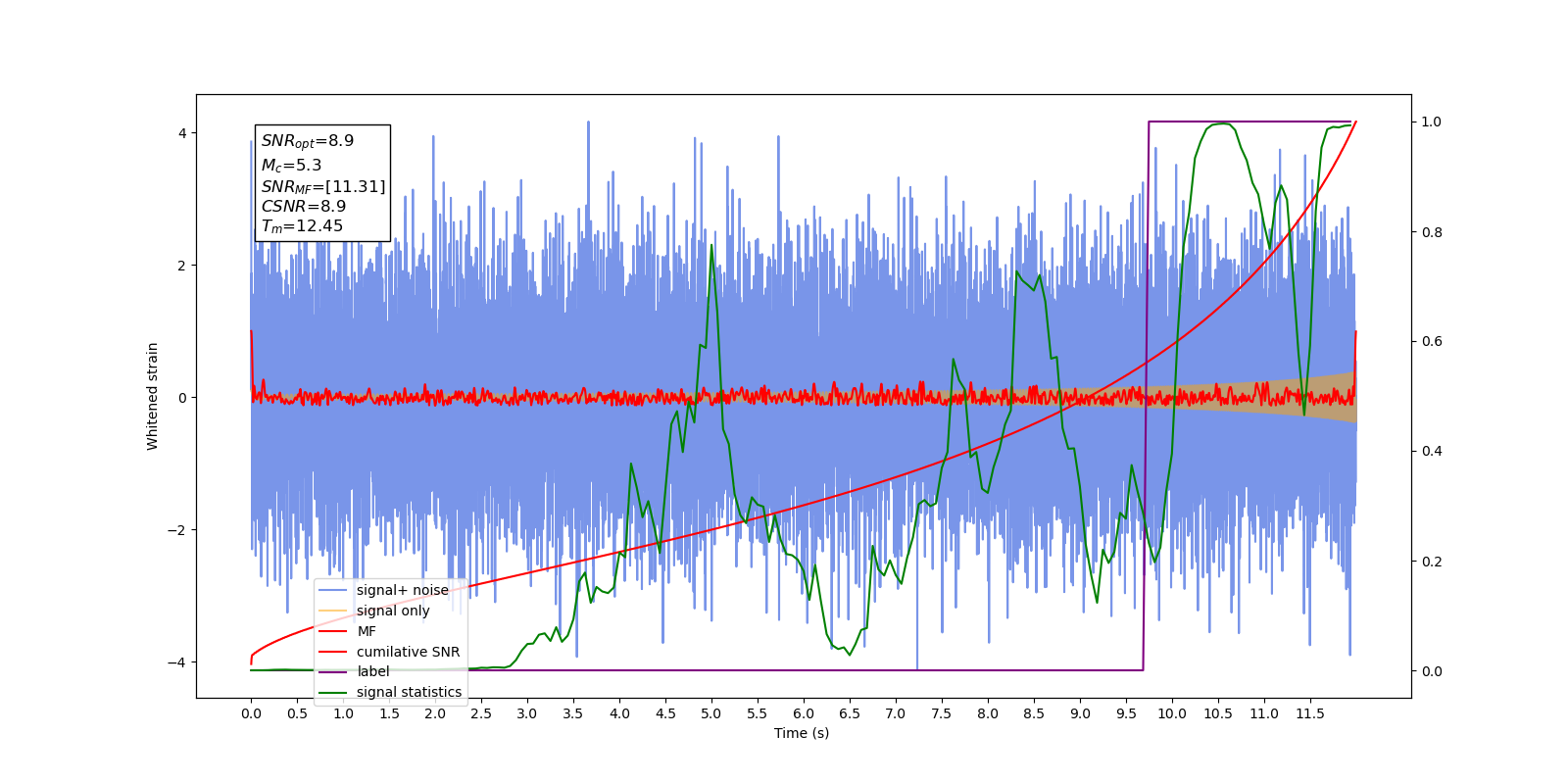Click the x-axis tick label 7.5
Viewport: 1568px width, 784px height.
tap(942, 713)
